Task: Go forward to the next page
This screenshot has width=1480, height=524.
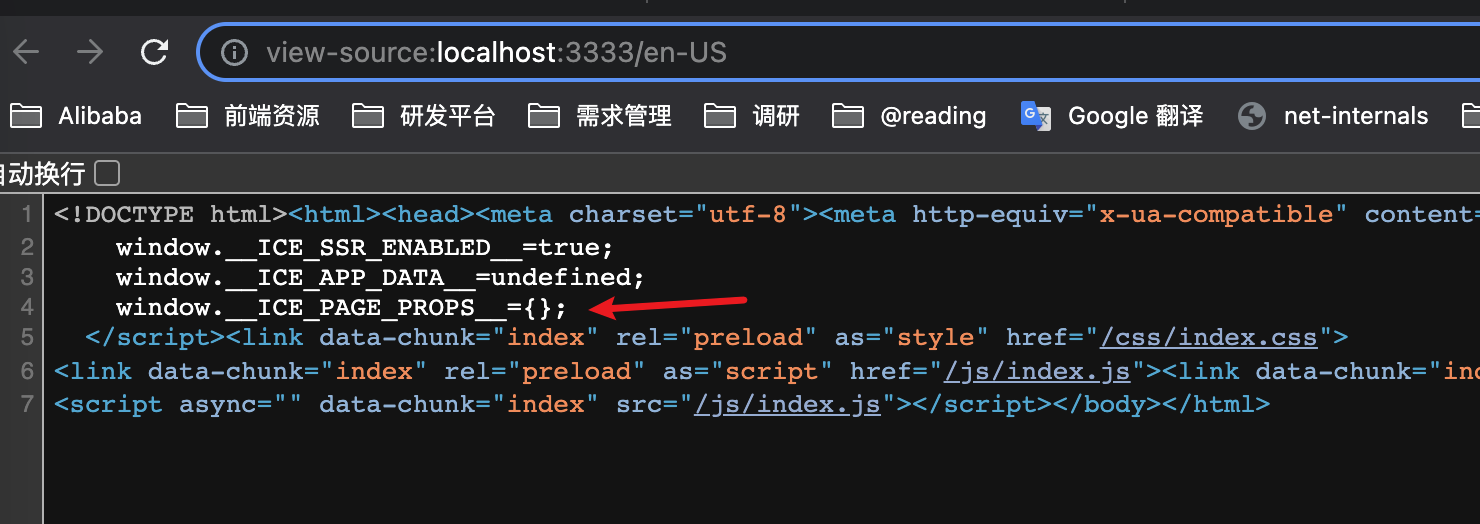Action: tap(90, 52)
